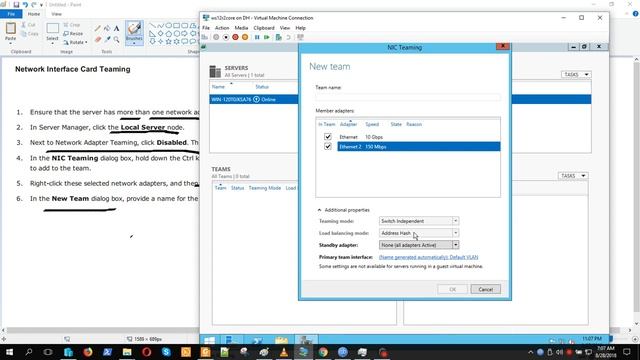Open the Paint File tab
Screen dimensions: 640x360
(x=11, y=14)
